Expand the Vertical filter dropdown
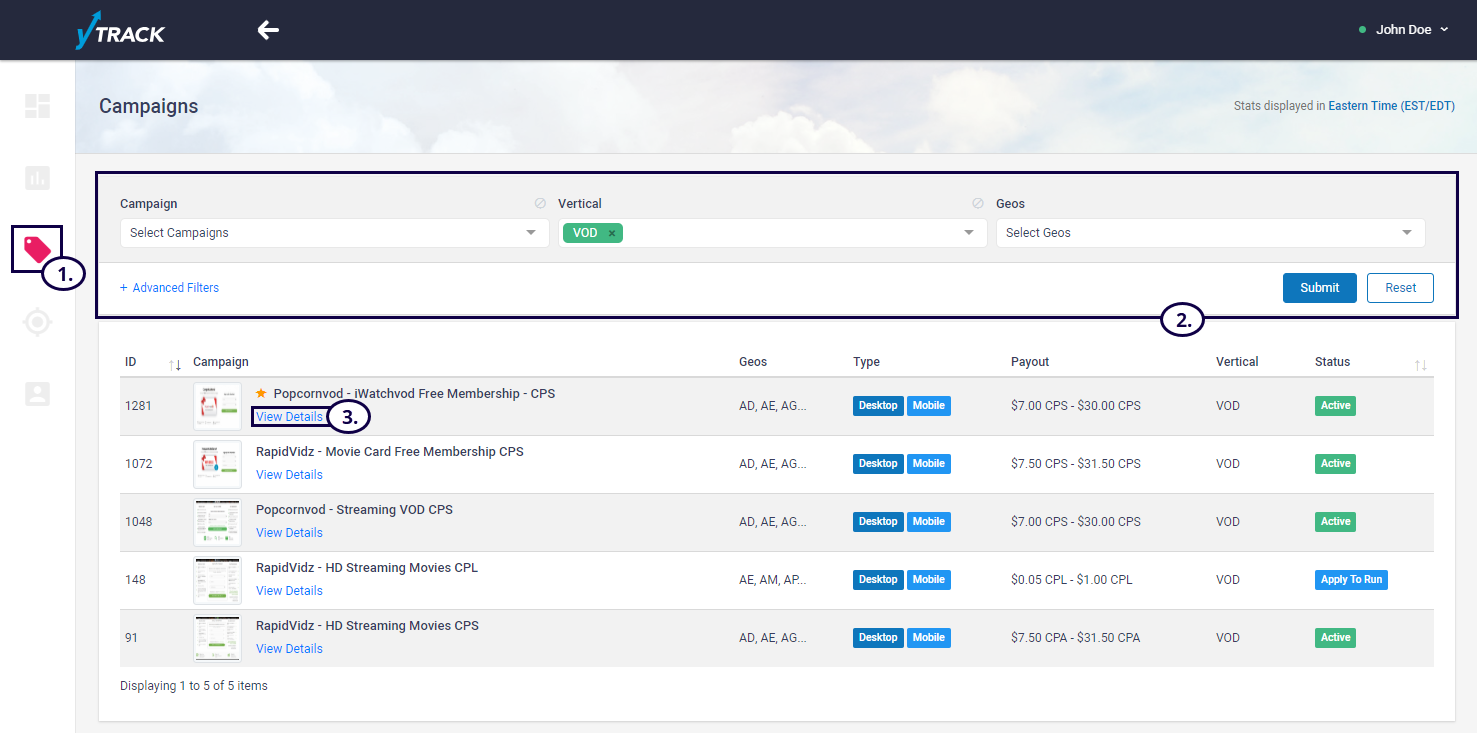This screenshot has height=733, width=1477. [968, 233]
